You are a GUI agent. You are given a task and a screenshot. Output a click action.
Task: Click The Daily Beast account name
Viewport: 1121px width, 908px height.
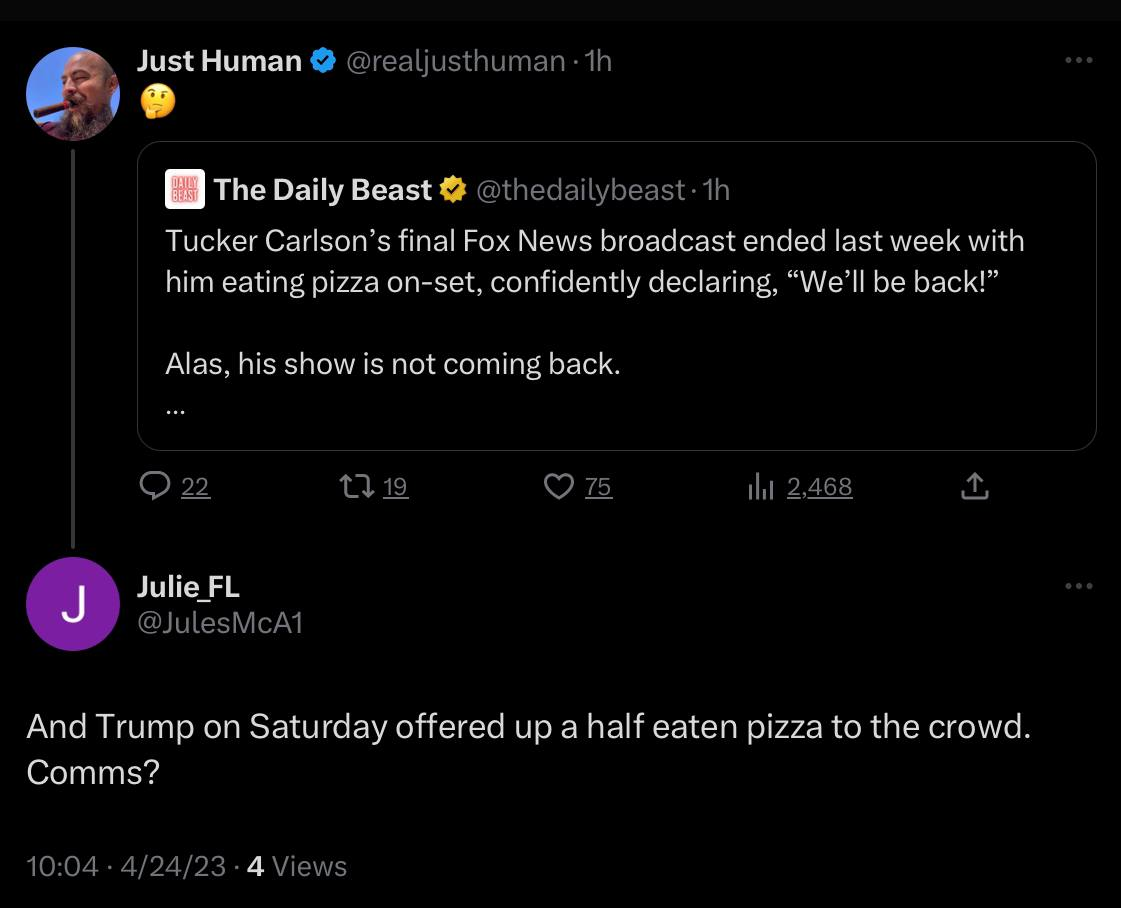(323, 190)
